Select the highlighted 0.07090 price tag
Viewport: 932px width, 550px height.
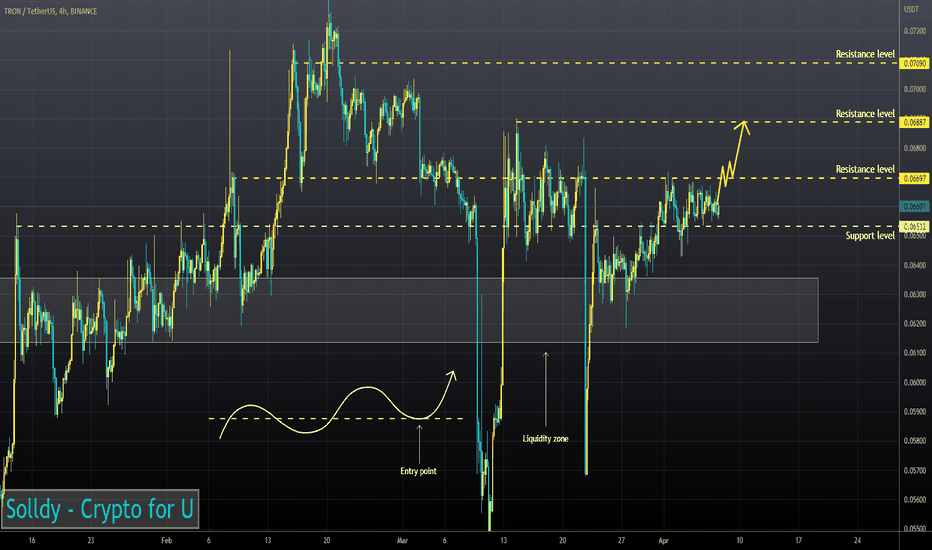(914, 63)
